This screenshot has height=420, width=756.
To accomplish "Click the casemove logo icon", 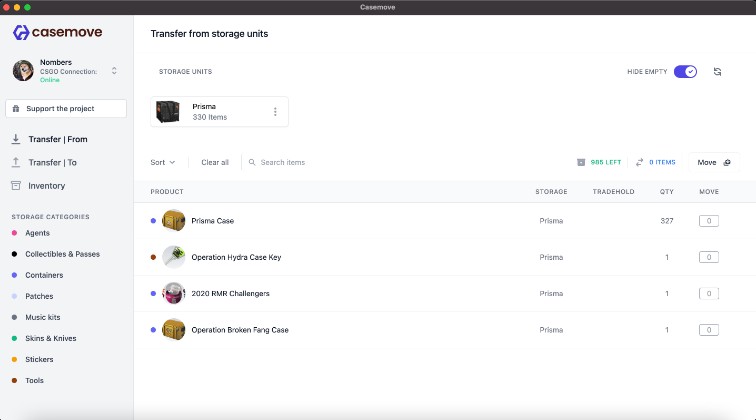I will tap(21, 32).
